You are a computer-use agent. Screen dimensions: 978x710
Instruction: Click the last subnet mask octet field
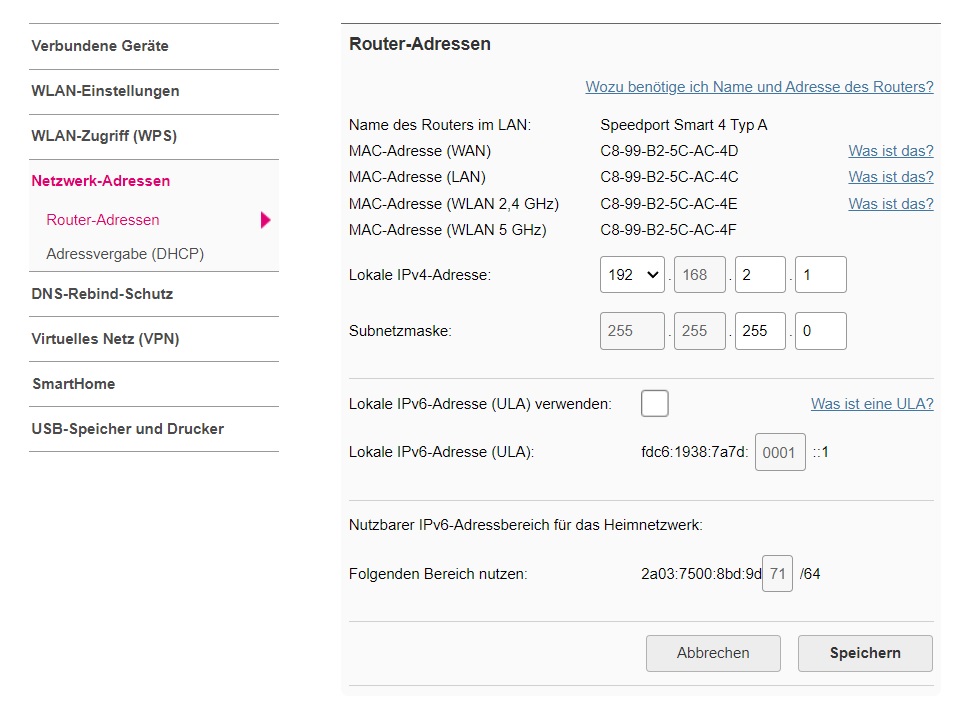[820, 331]
